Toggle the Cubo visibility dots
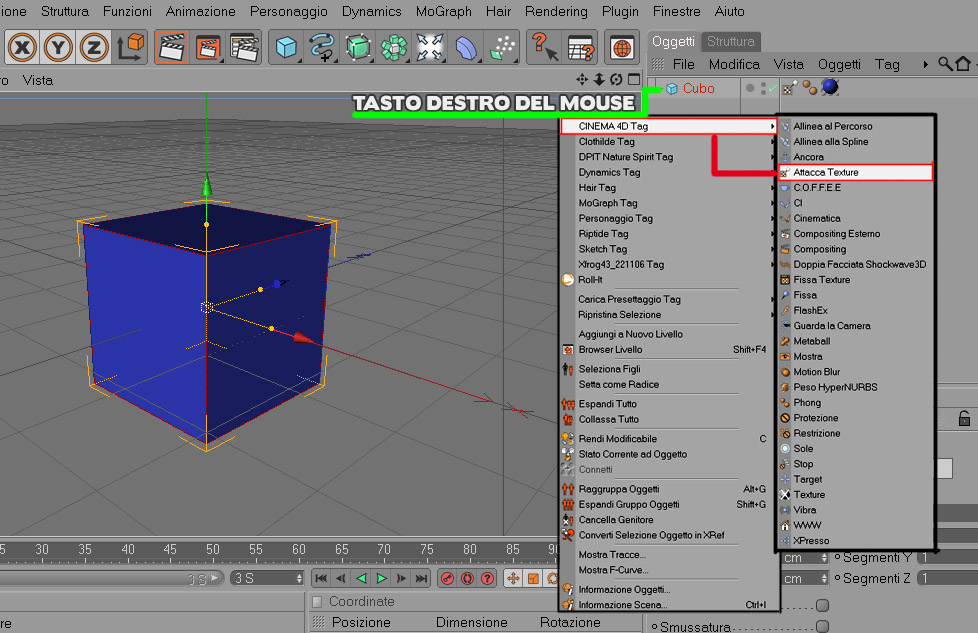 764,88
